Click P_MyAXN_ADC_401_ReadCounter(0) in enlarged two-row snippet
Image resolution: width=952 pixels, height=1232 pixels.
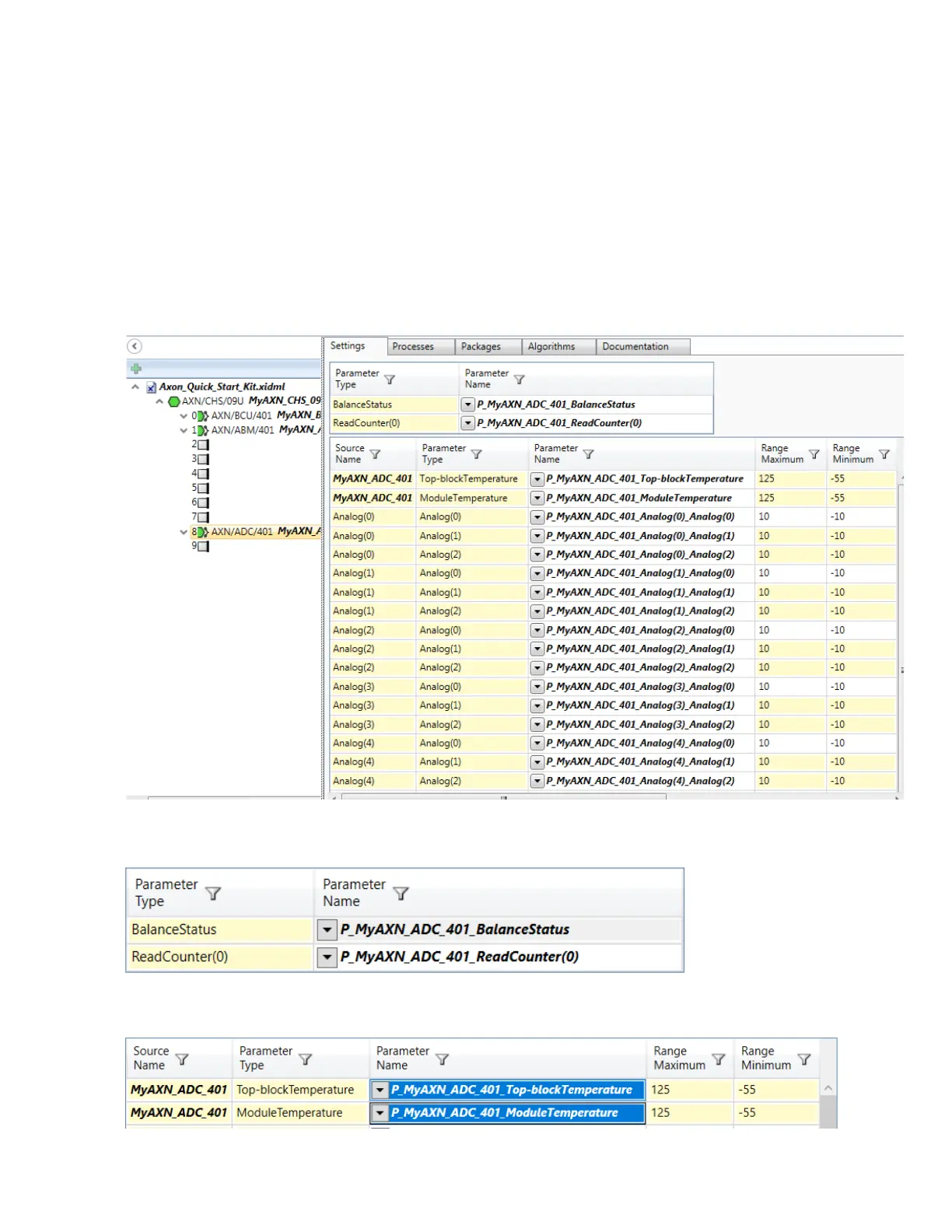459,957
